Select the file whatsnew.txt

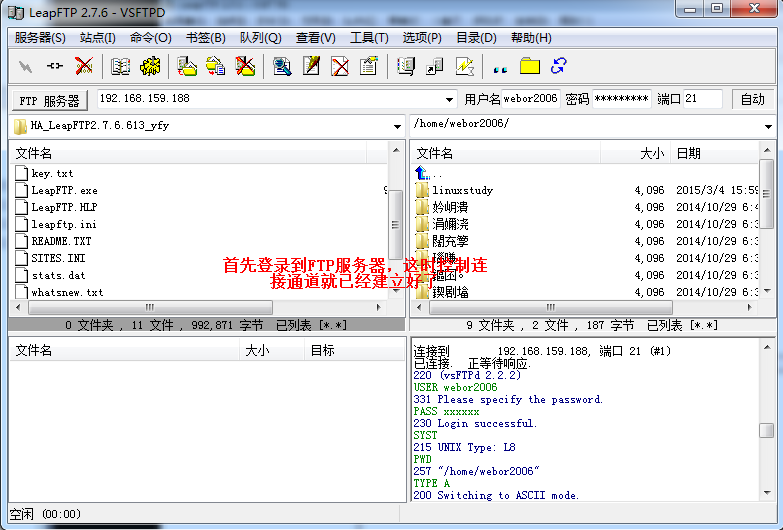(x=67, y=292)
